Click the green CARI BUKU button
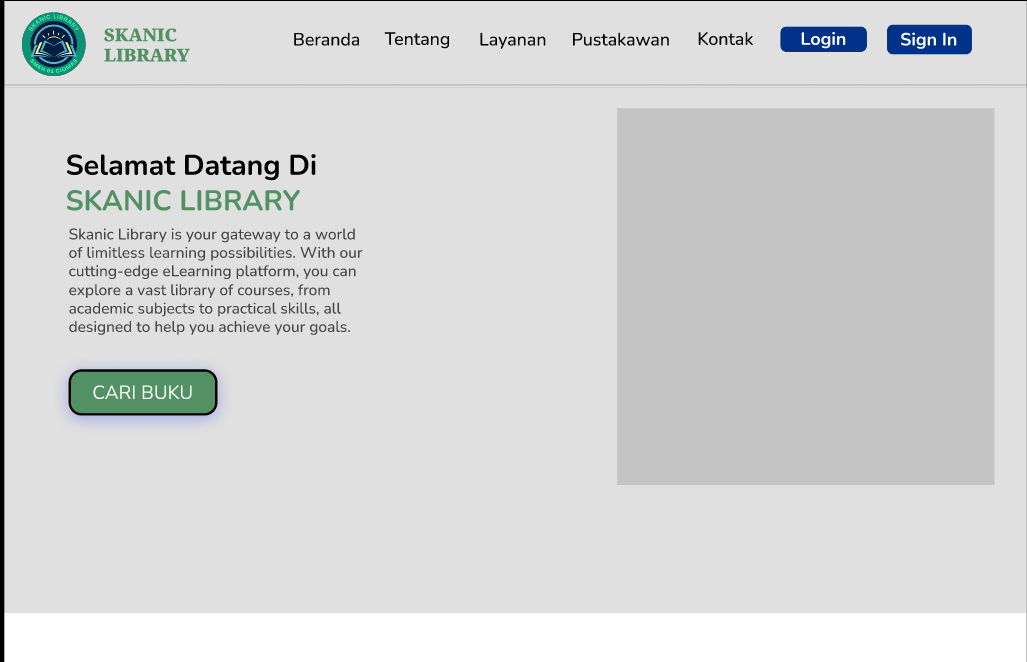The width and height of the screenshot is (1027, 662). [143, 392]
